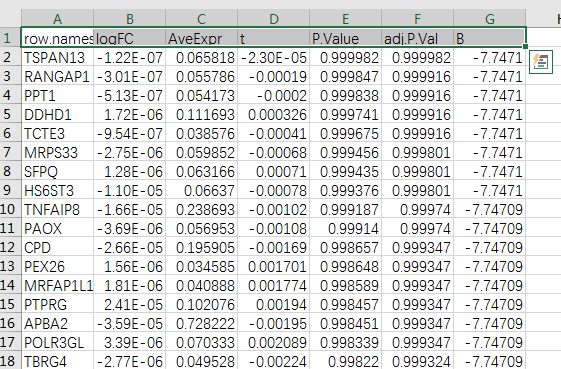Viewport: 561px width, 369px height.
Task: Select row 1 header number
Action: 10,38
